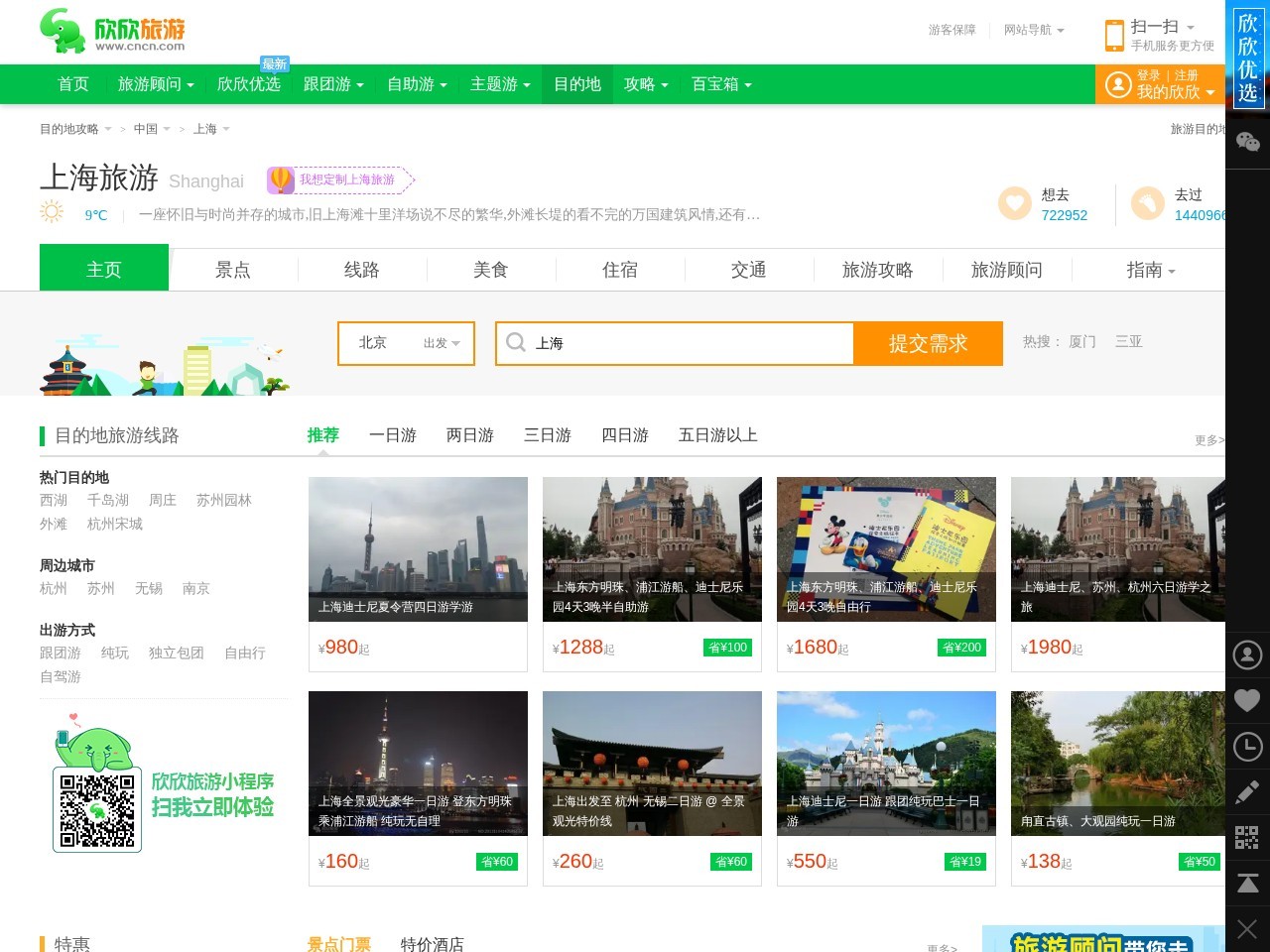
Task: Open the 攻略 menu in the navigation bar
Action: tap(643, 84)
